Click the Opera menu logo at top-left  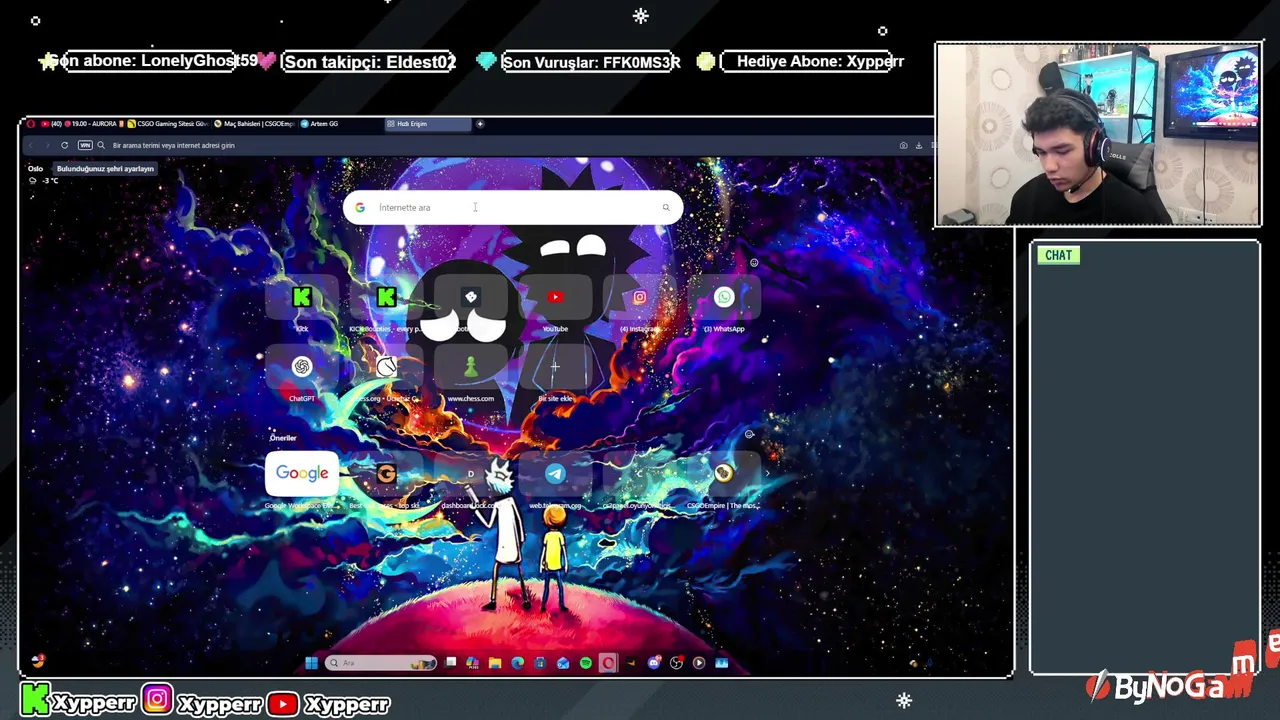pyautogui.click(x=31, y=124)
